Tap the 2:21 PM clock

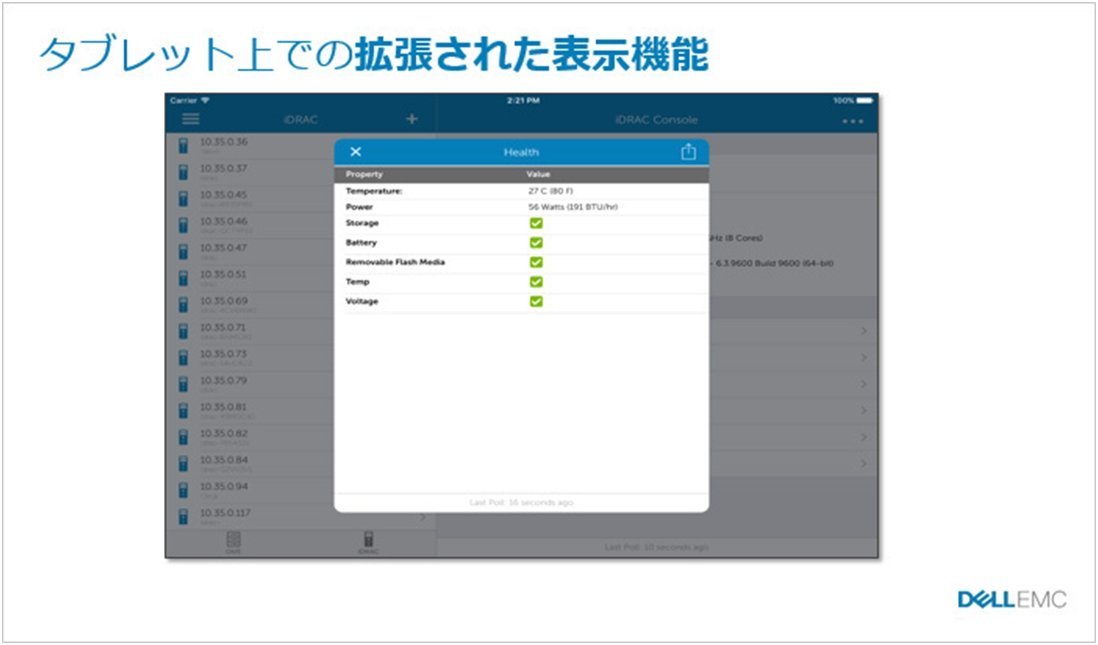click(x=523, y=101)
